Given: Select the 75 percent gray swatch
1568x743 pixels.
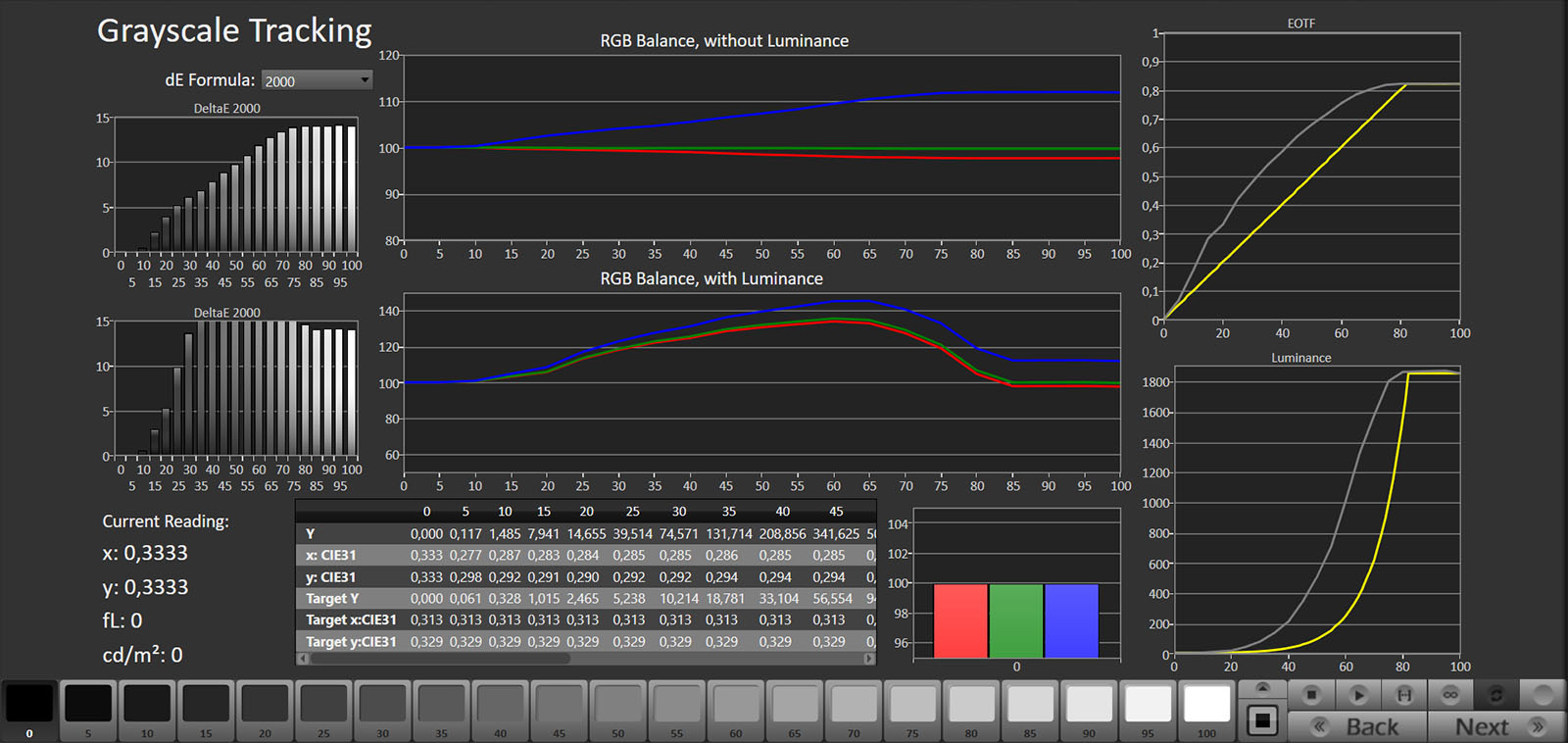Looking at the screenshot, I should pos(912,704).
